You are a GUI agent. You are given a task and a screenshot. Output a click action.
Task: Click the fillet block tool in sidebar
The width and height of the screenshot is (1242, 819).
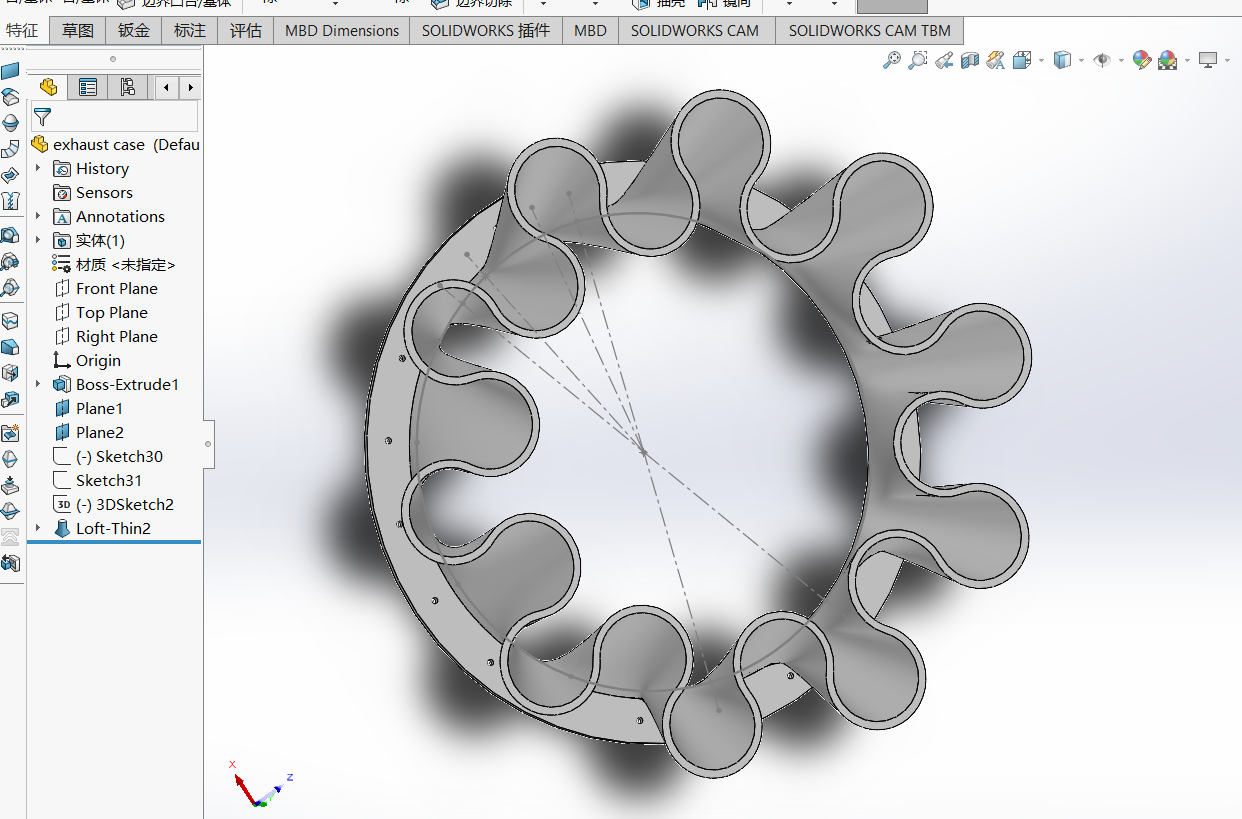(10, 347)
